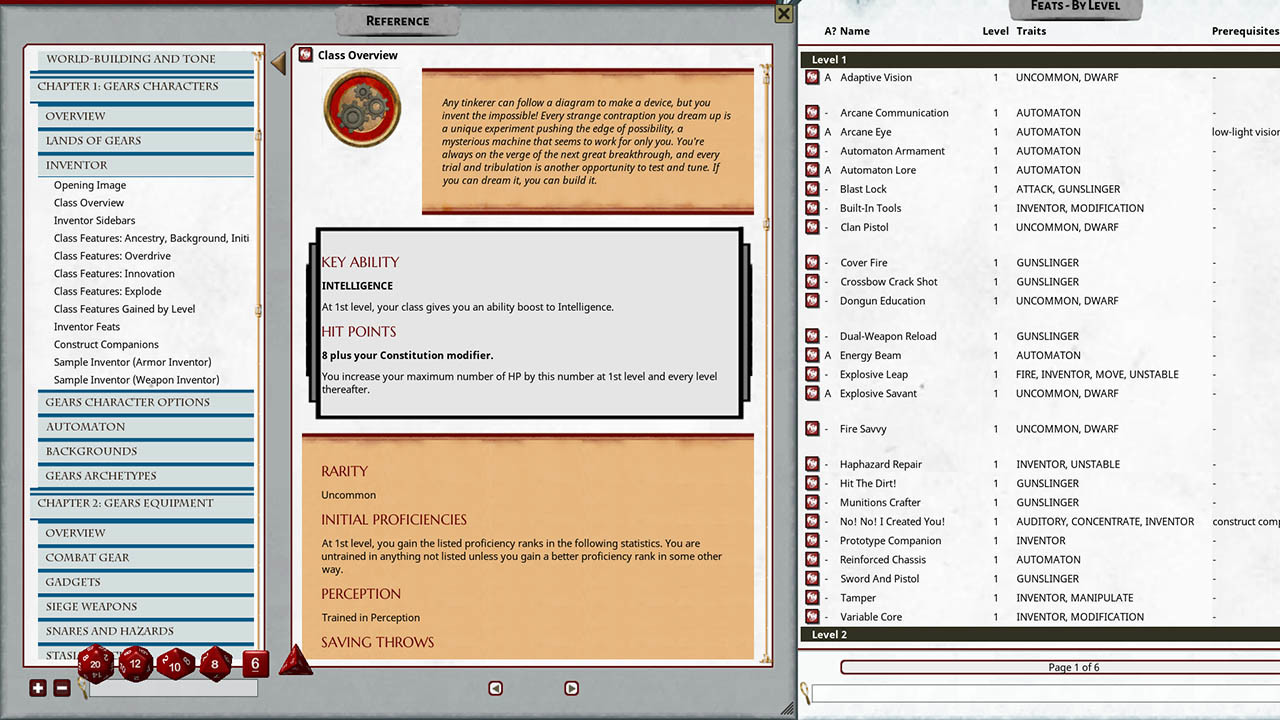Go back using the left page arrow
This screenshot has height=720, width=1280.
coord(495,688)
